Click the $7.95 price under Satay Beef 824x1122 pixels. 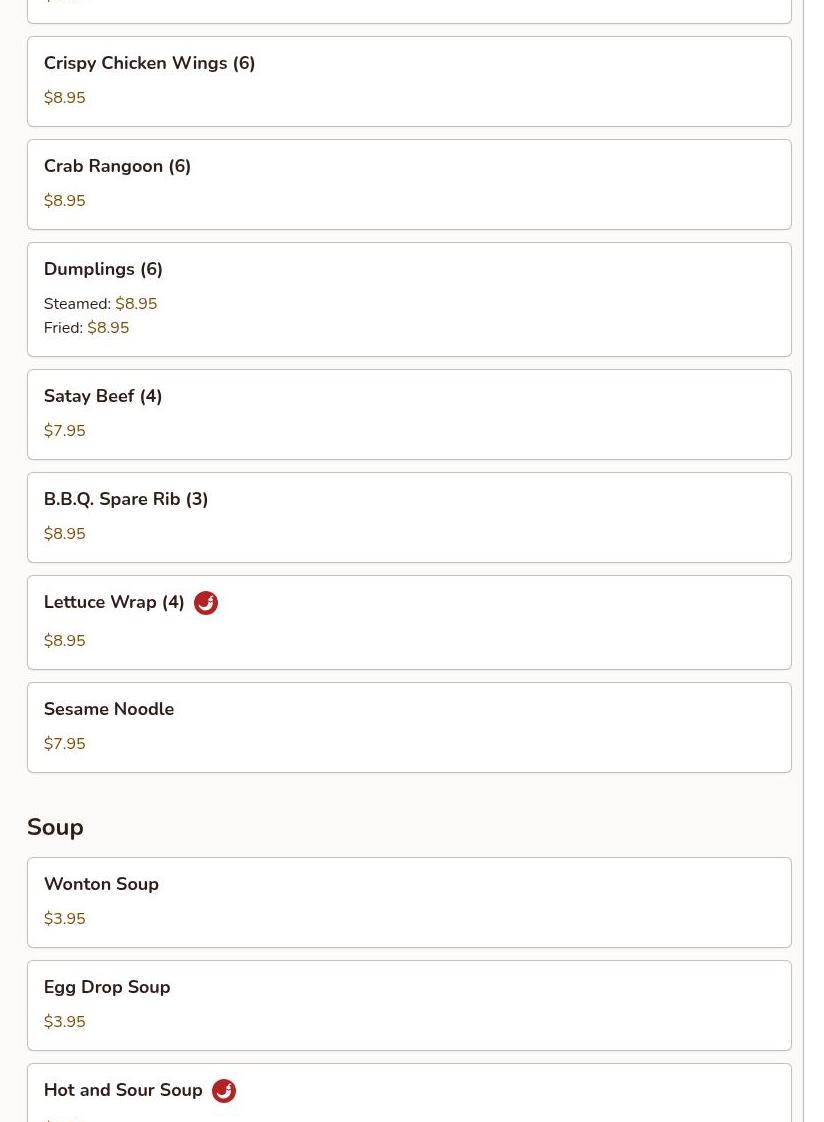click(64, 431)
